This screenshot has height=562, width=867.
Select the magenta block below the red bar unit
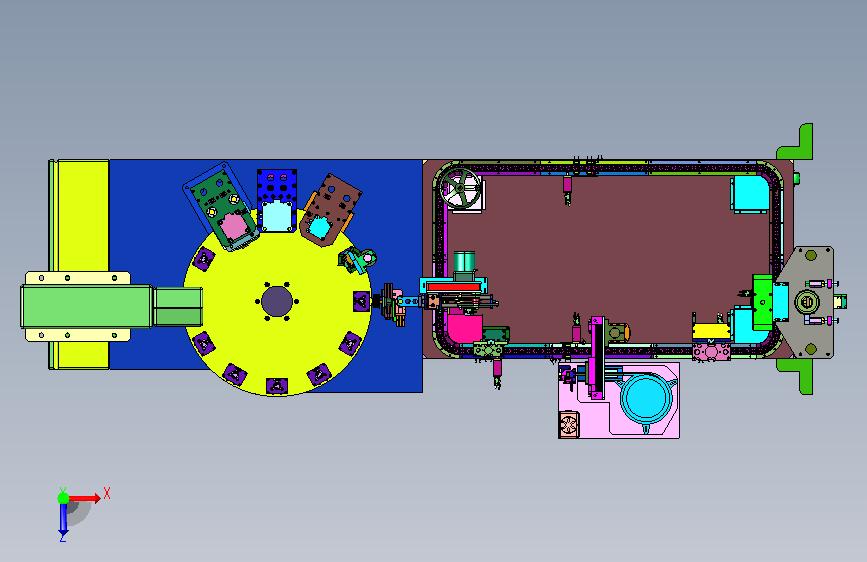tap(463, 329)
